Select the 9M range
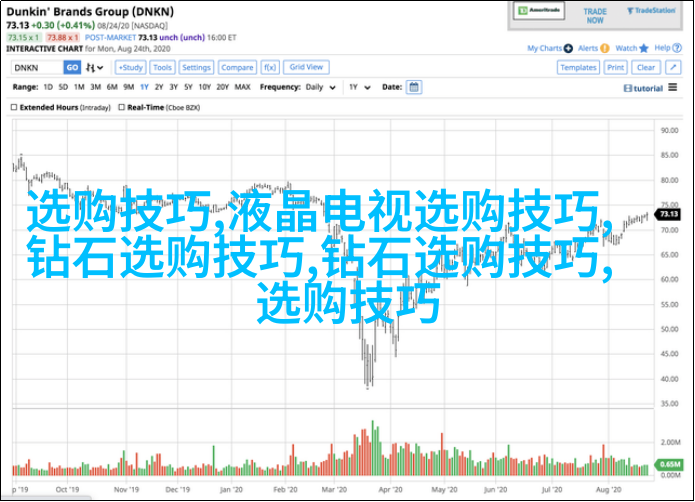 pos(129,87)
